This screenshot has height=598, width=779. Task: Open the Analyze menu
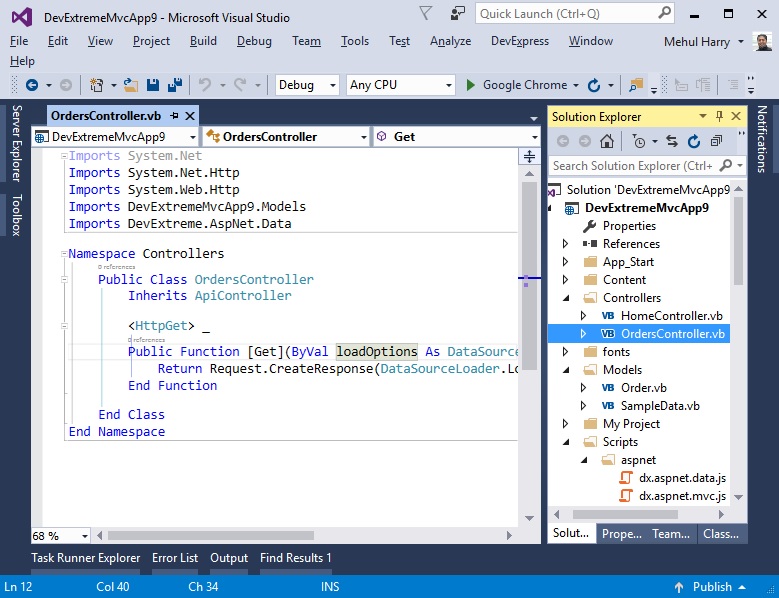tap(451, 41)
